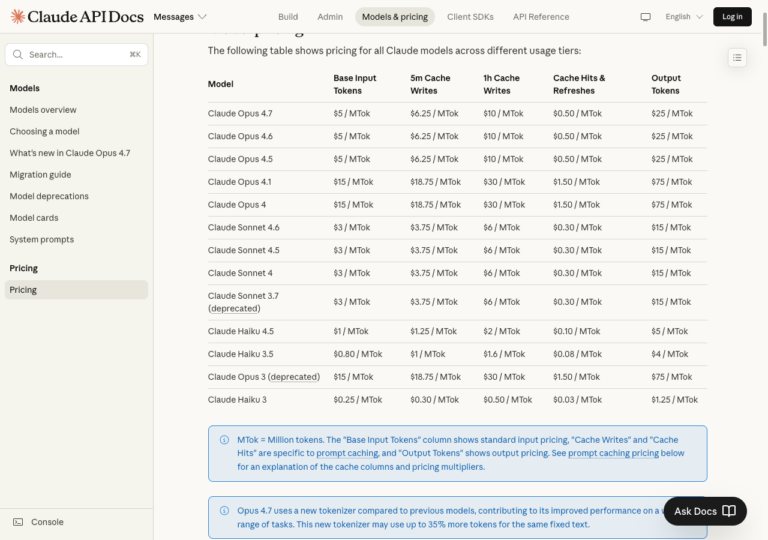
Task: Click the Claude Opus 4.1 model cell
Action: 240,182
